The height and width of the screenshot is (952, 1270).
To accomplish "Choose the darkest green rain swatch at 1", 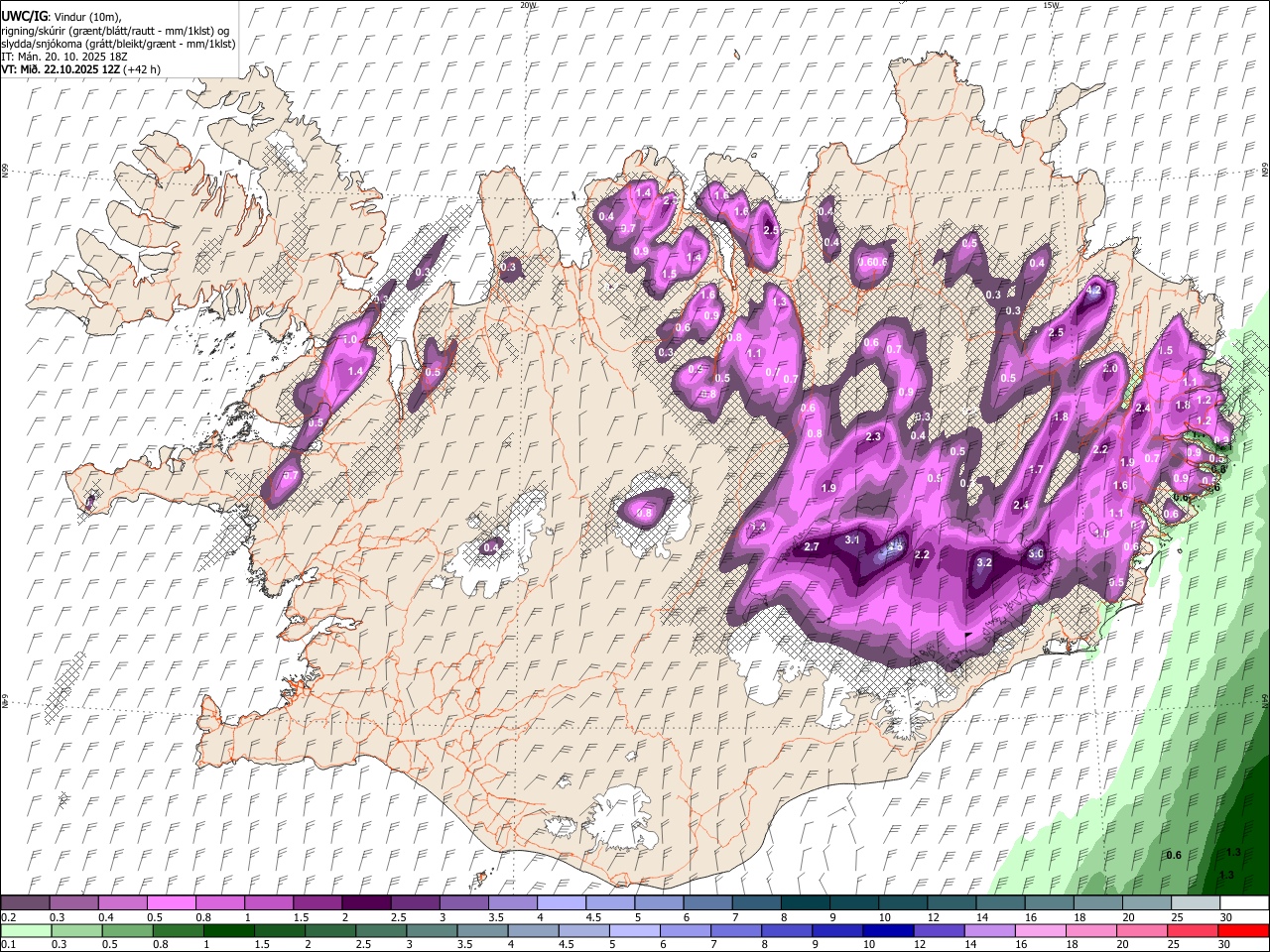I will click(228, 930).
